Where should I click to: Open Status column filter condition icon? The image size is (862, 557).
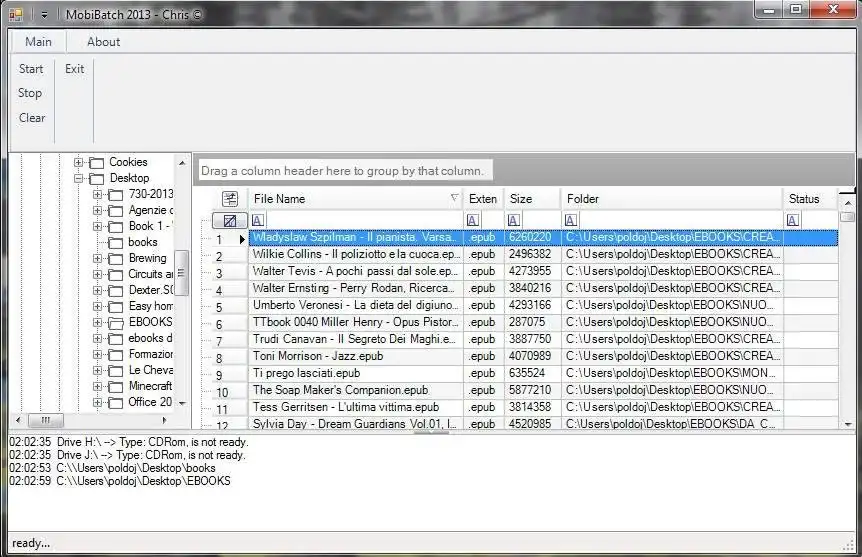pyautogui.click(x=793, y=220)
